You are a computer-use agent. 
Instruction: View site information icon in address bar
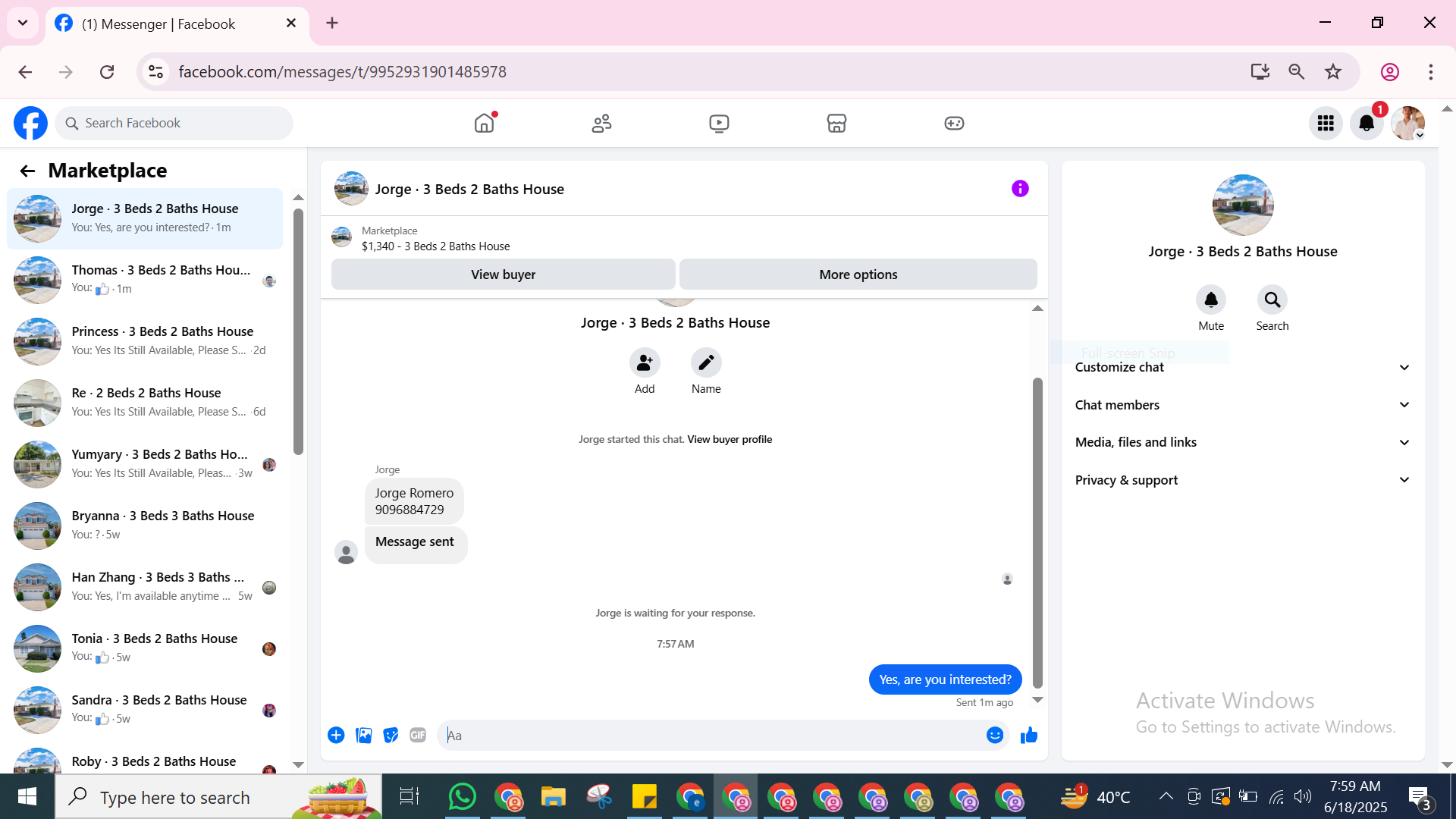[x=155, y=71]
